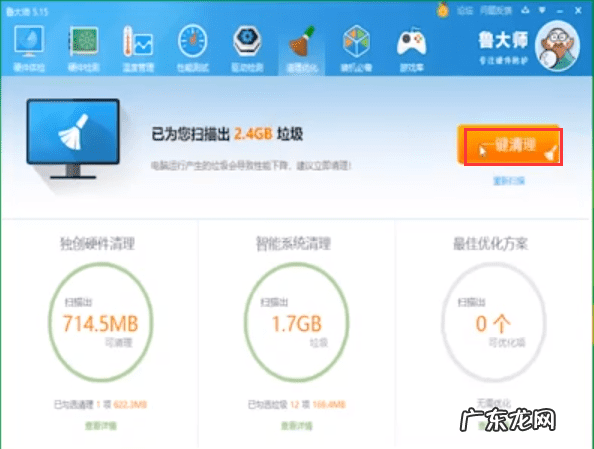Screen dimensions: 594x449
Task: Click the 1.7GB system cleanup circle
Action: pos(297,322)
